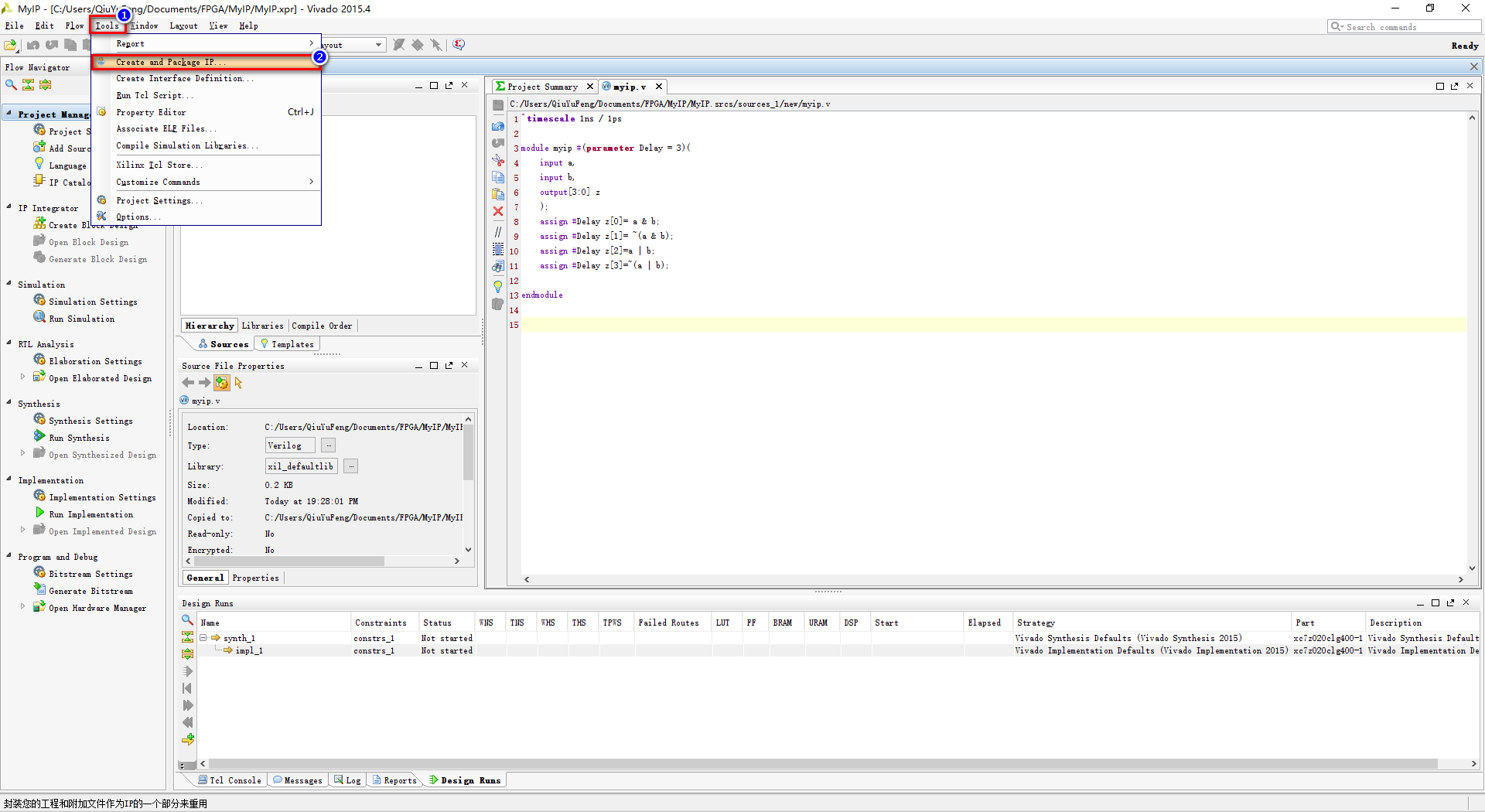
Task: Expand Open Elaborated Design item
Action: 22,377
